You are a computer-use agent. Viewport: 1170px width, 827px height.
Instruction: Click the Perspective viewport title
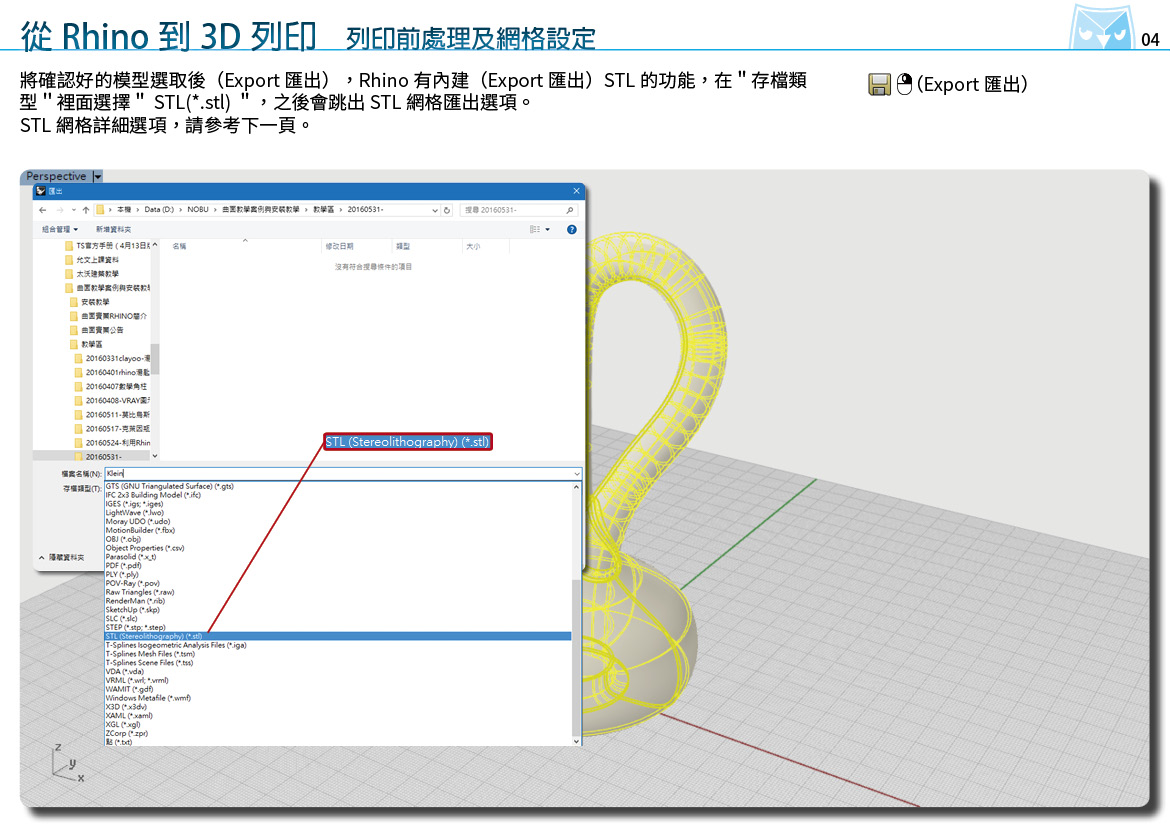pos(56,177)
